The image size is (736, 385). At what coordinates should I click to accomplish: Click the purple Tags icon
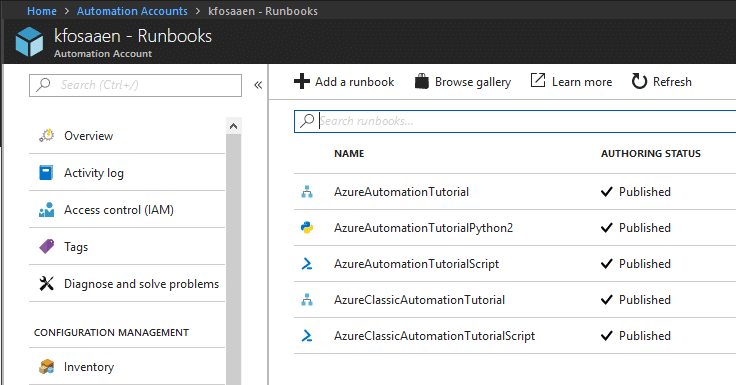(x=46, y=246)
